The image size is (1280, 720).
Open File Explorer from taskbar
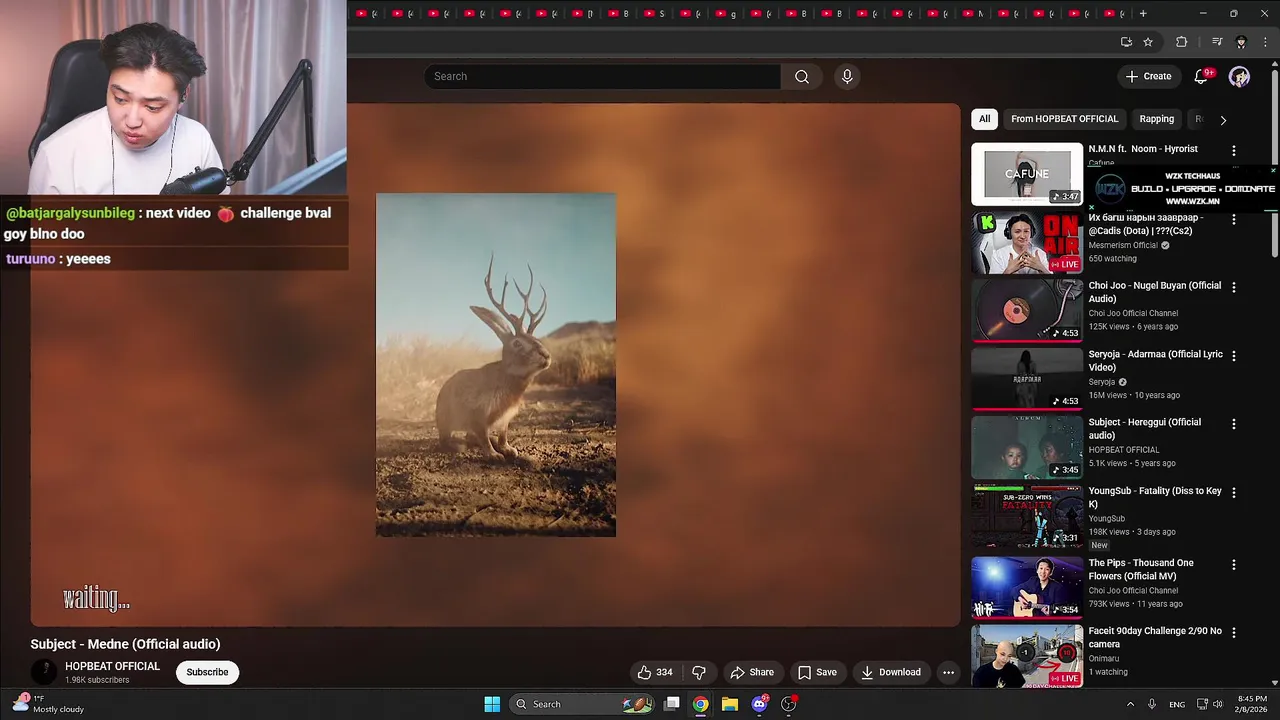(x=730, y=704)
